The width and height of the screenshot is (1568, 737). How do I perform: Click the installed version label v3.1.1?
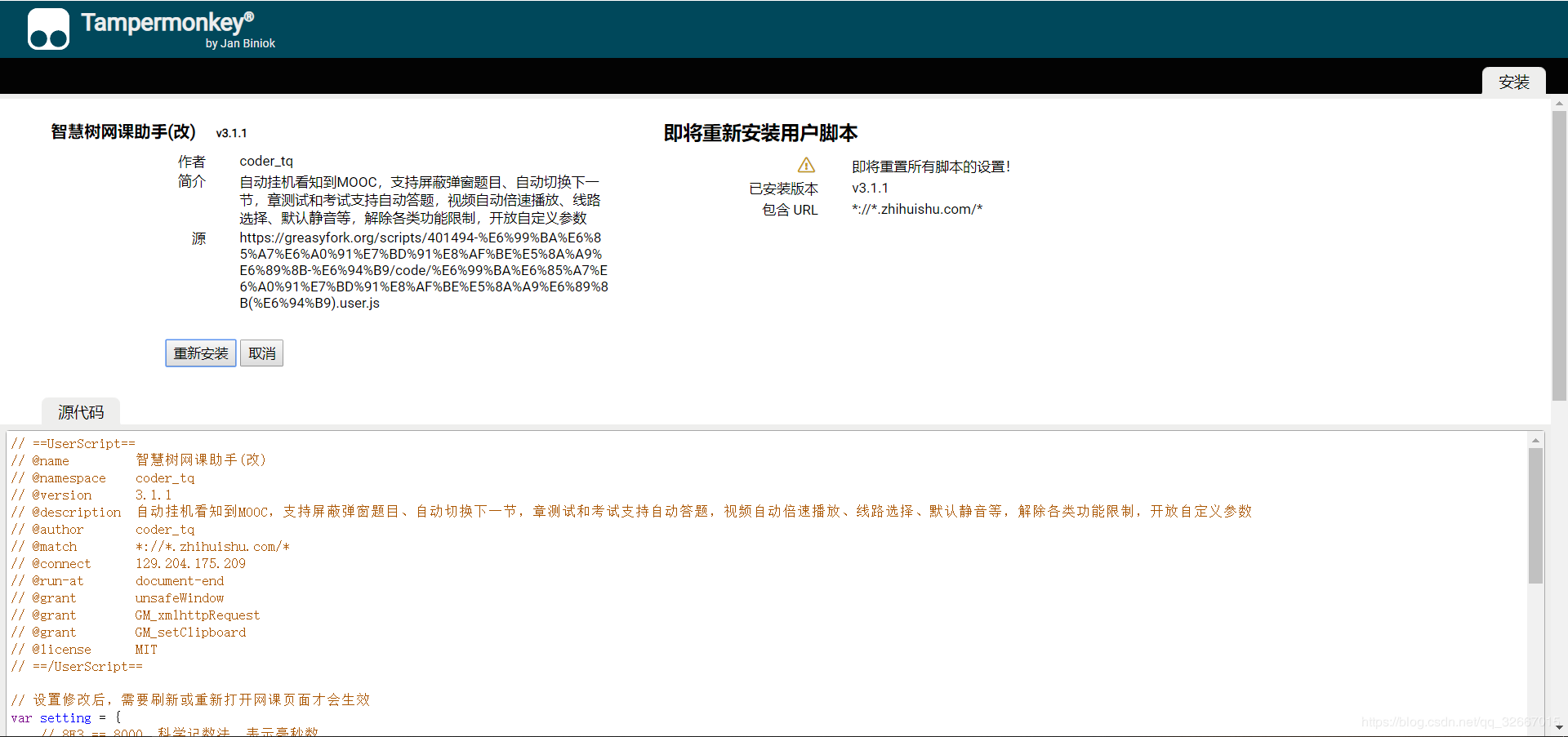870,188
